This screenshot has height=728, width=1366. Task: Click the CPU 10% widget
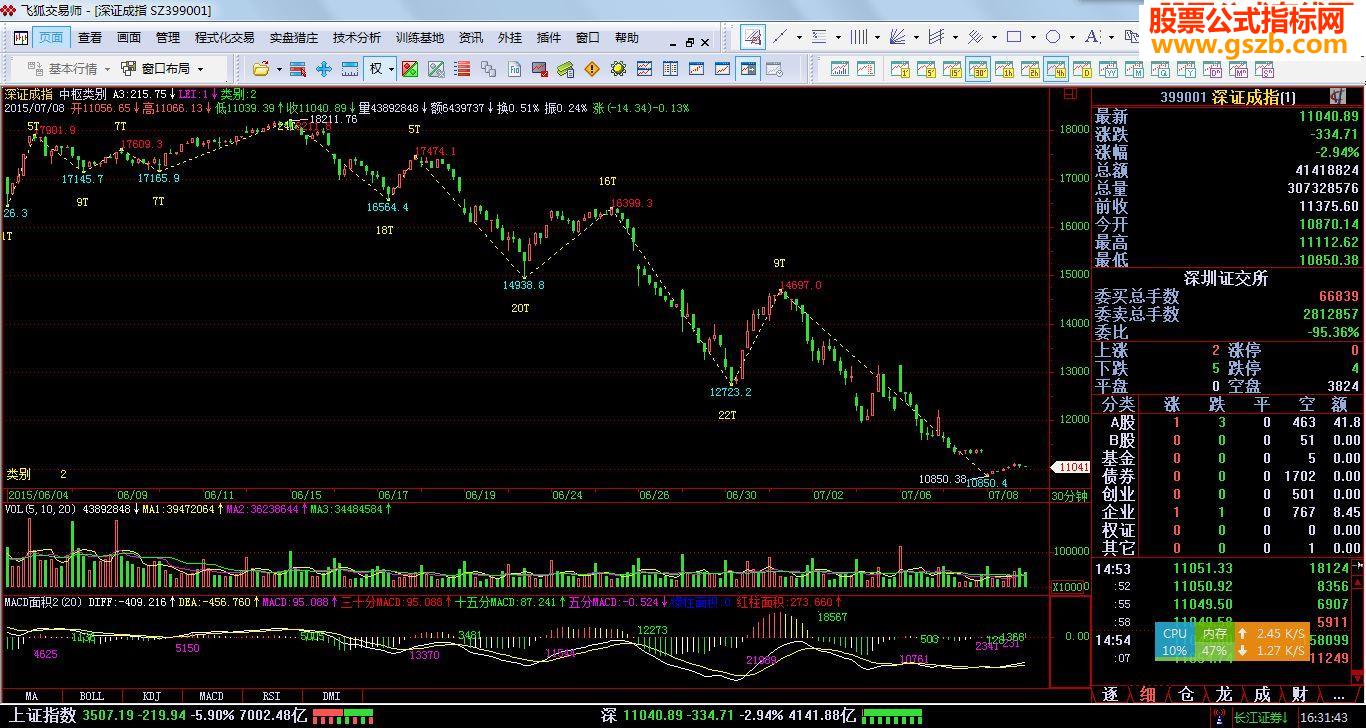tap(1175, 641)
